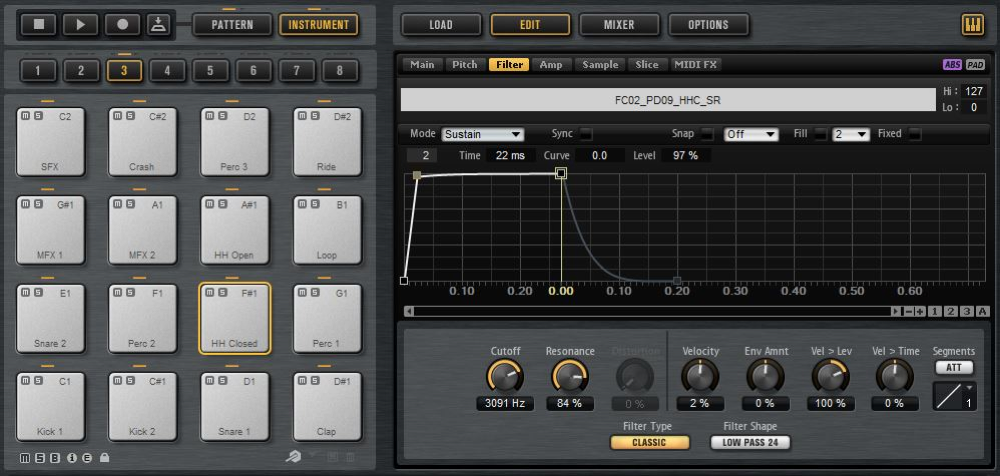
Task: Click the Record button
Action: [x=122, y=24]
